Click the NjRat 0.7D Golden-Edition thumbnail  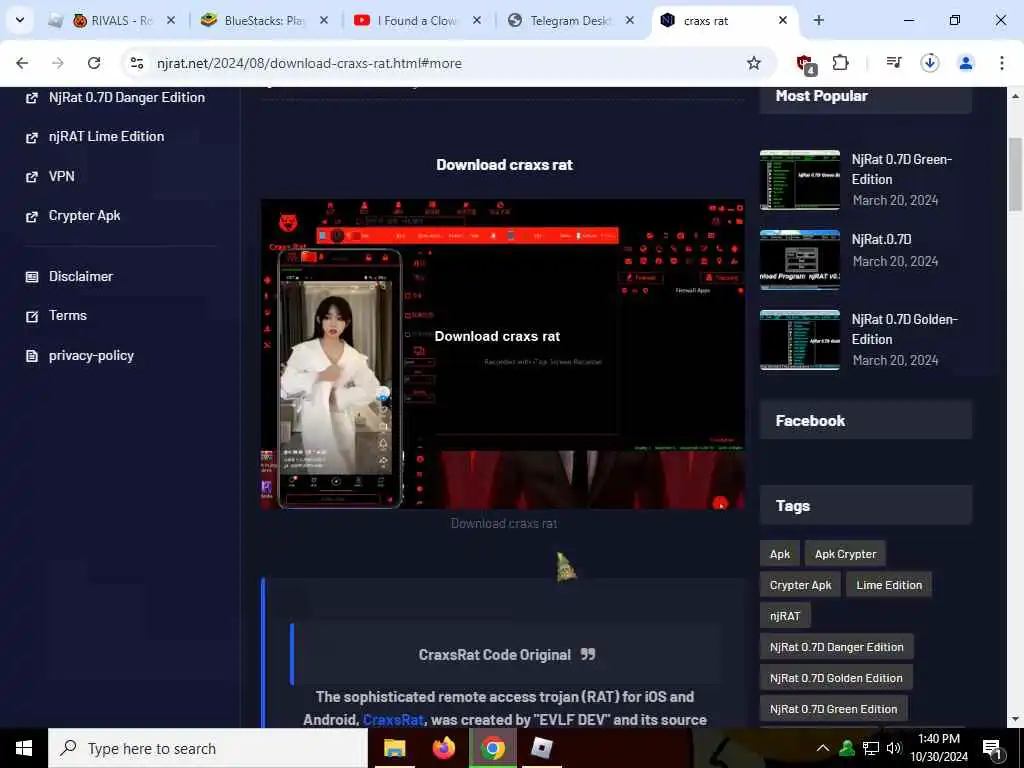click(x=799, y=340)
